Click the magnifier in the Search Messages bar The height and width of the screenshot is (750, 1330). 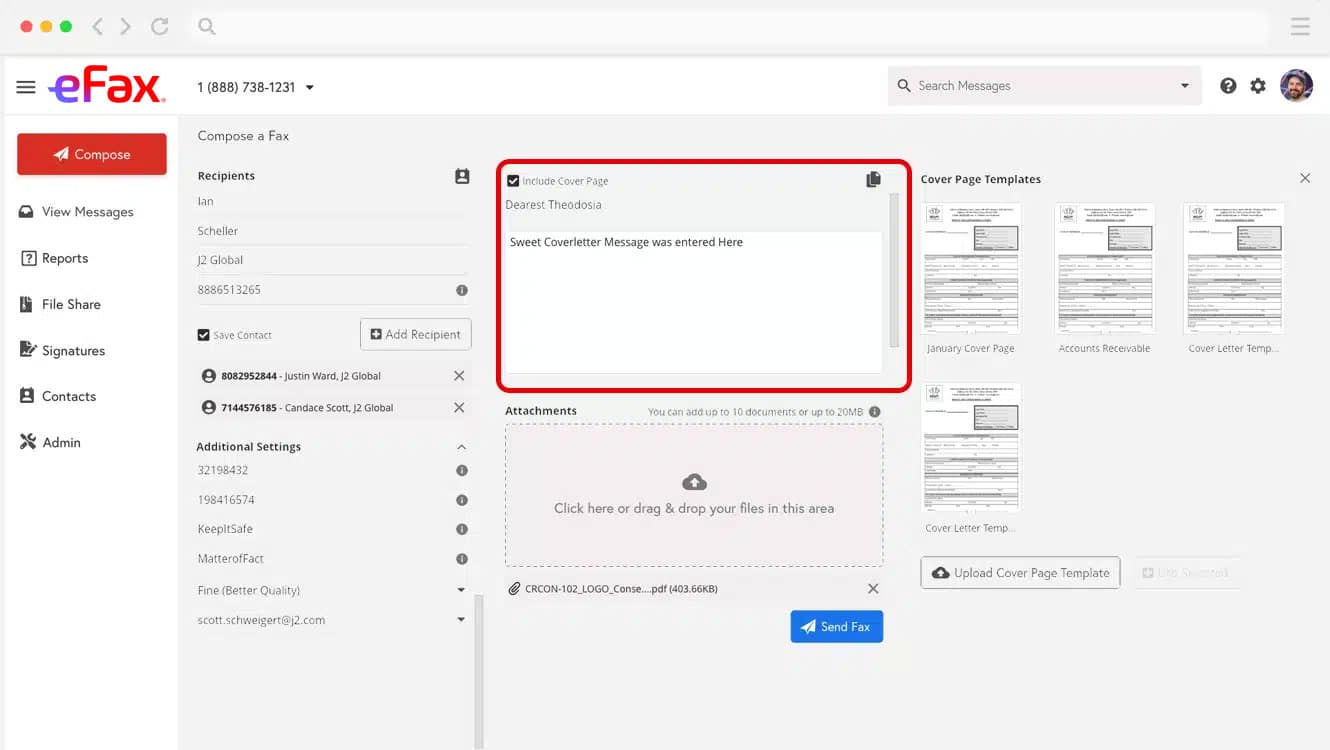pyautogui.click(x=903, y=85)
